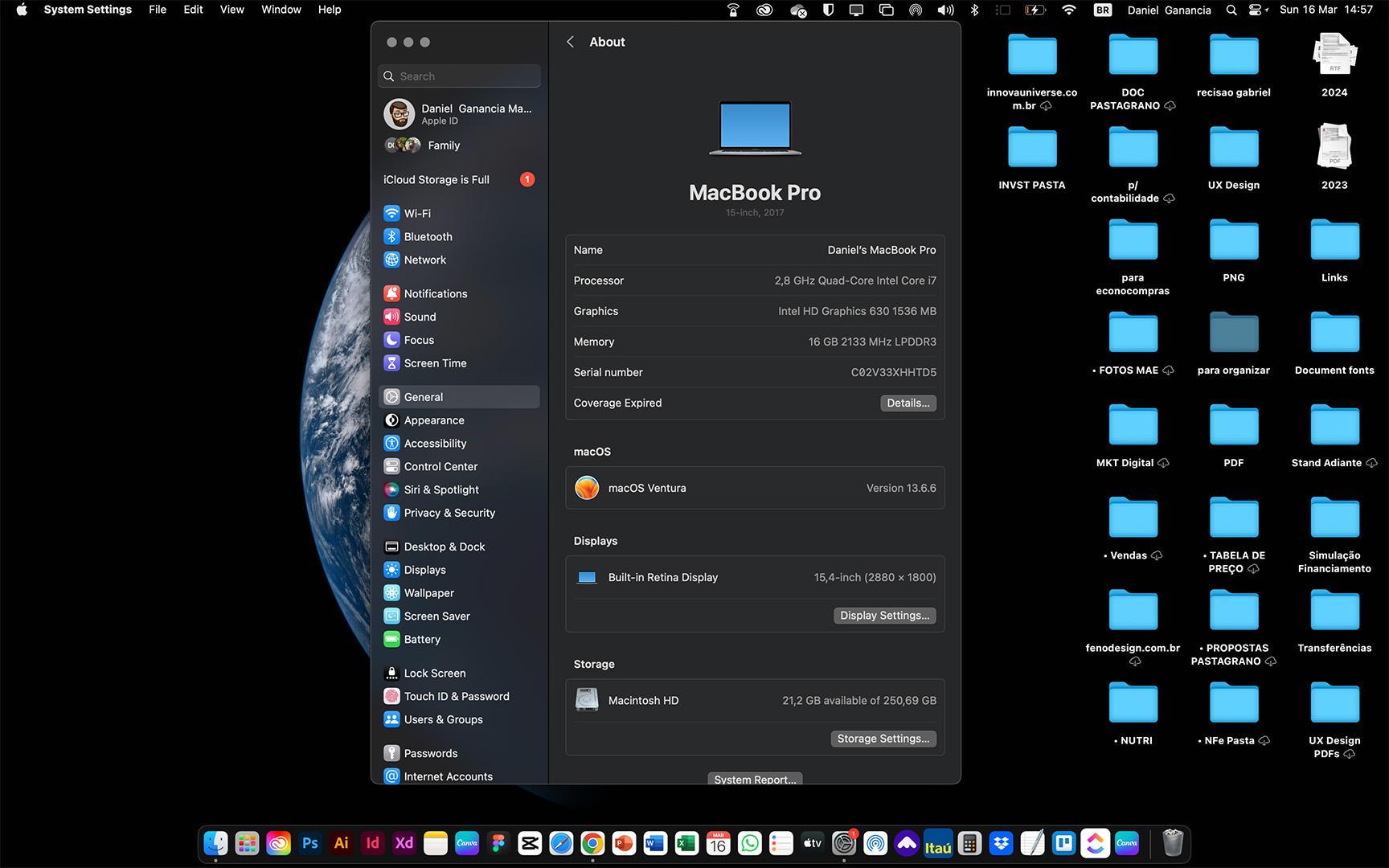The image size is (1389, 868).
Task: Open Appearance settings
Action: tap(459, 420)
